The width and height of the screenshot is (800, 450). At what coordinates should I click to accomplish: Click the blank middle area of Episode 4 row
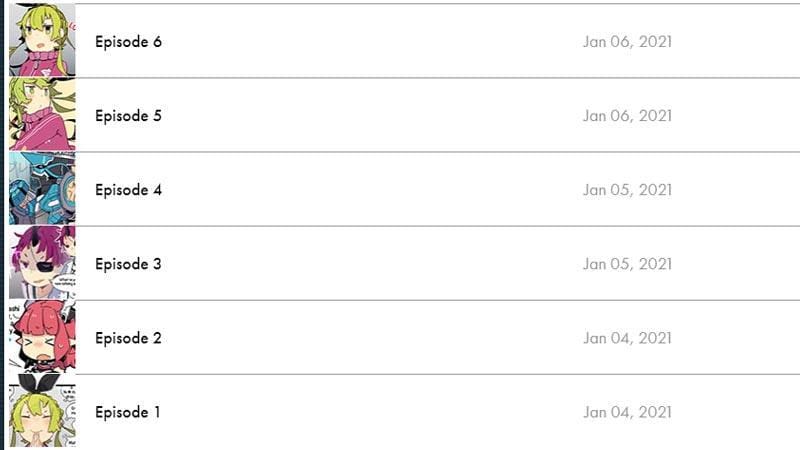coord(370,190)
